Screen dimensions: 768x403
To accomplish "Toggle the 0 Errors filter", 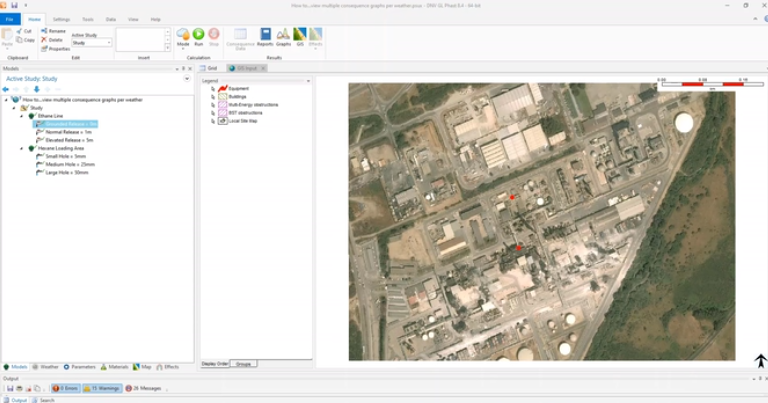I will tap(65, 388).
